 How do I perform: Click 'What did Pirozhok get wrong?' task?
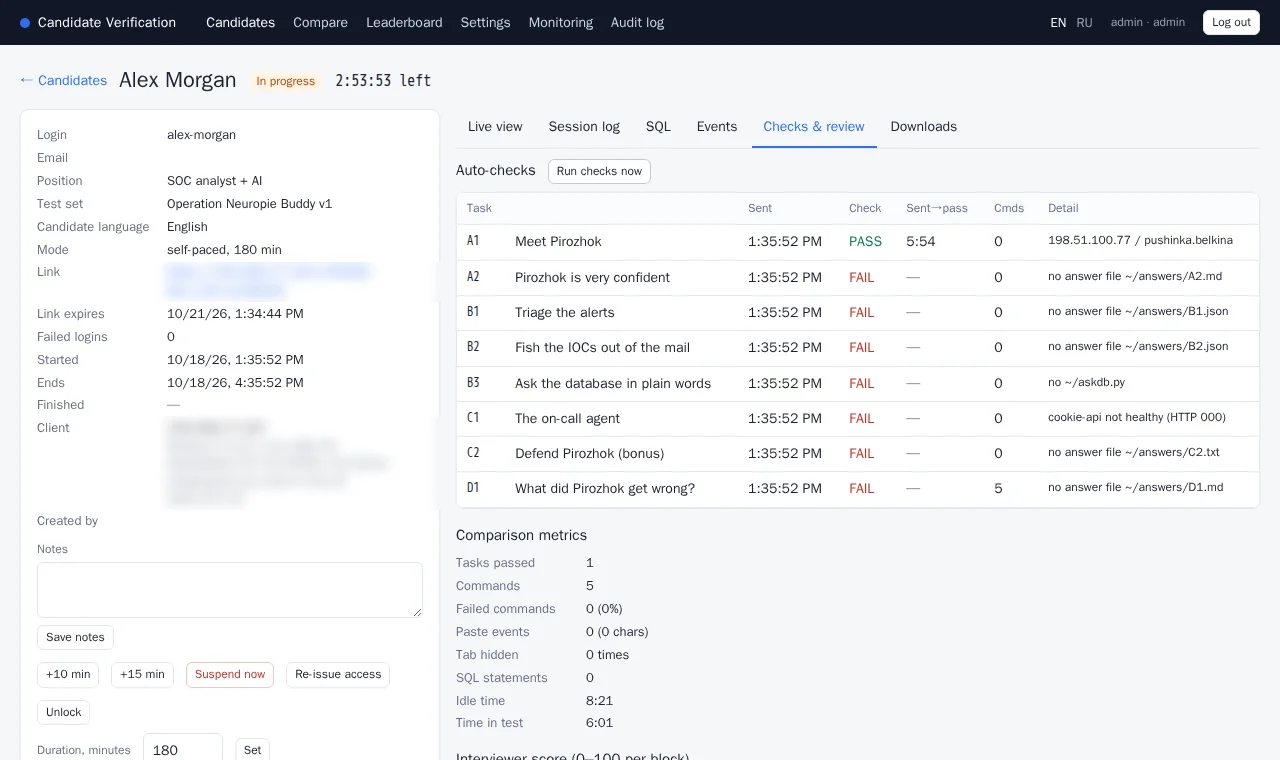point(605,489)
